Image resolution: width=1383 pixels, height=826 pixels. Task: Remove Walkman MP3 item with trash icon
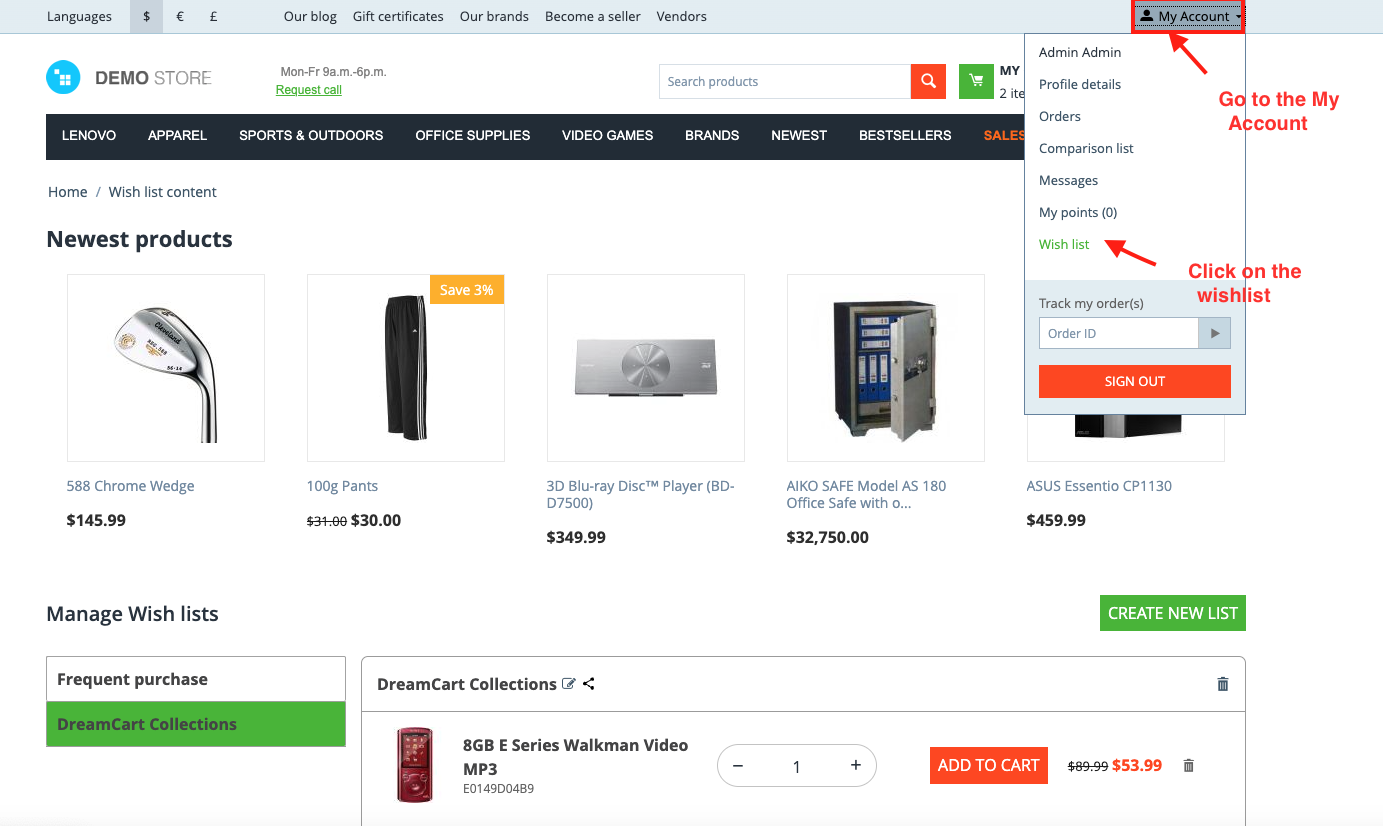(1188, 765)
